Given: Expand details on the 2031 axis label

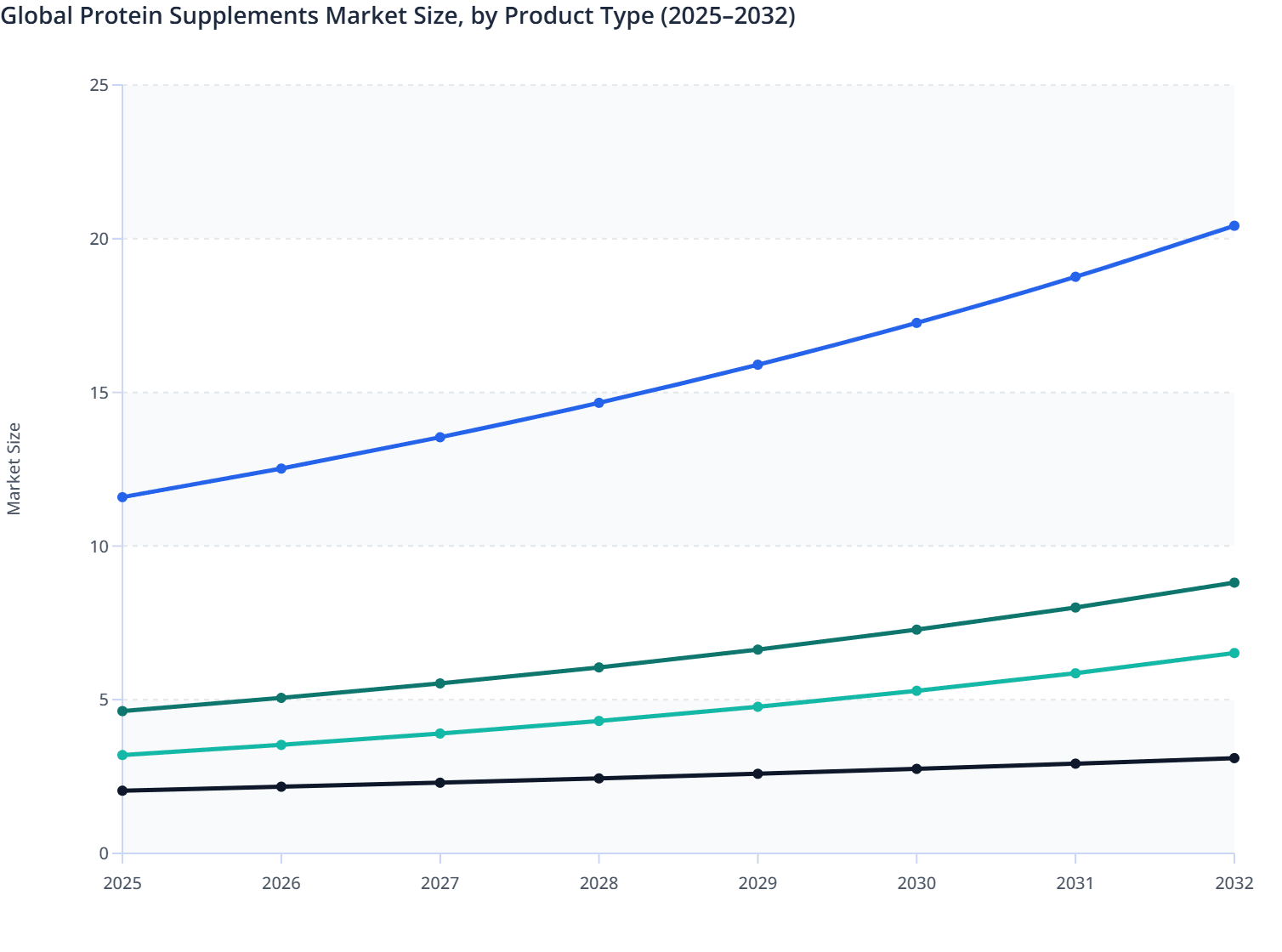Looking at the screenshot, I should click(x=1075, y=884).
